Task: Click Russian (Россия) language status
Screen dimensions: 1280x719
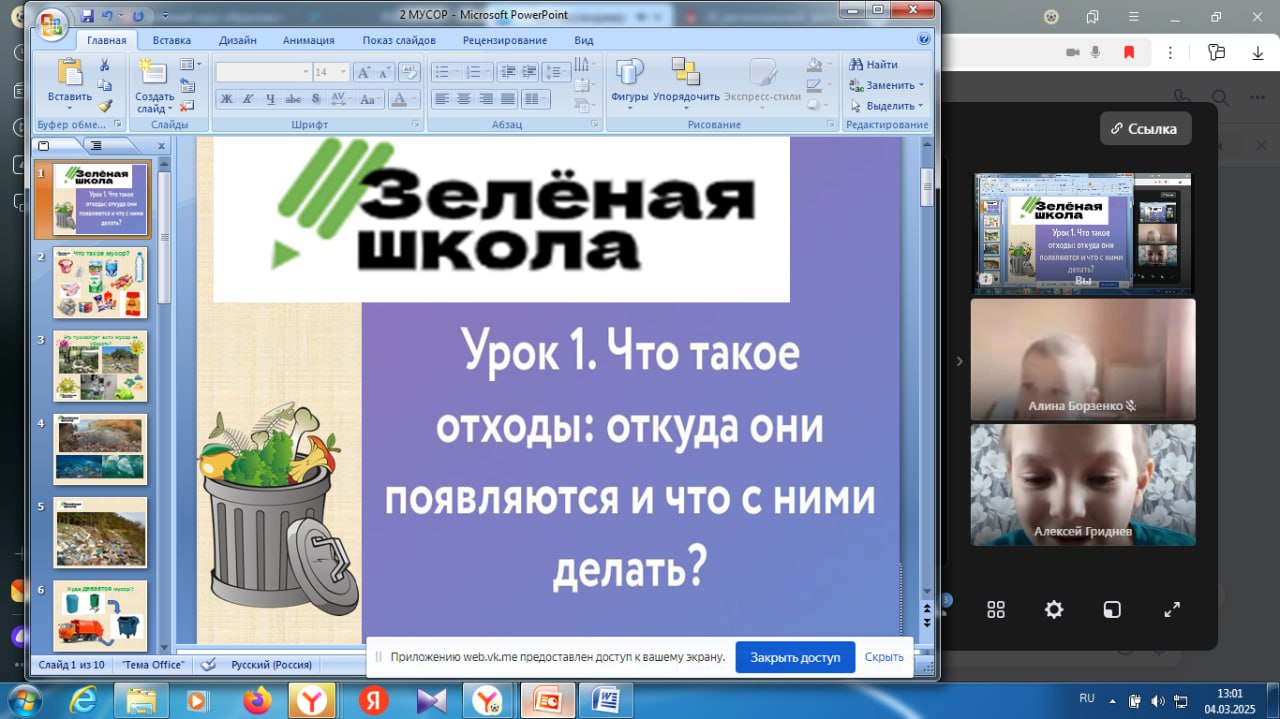Action: tap(271, 664)
